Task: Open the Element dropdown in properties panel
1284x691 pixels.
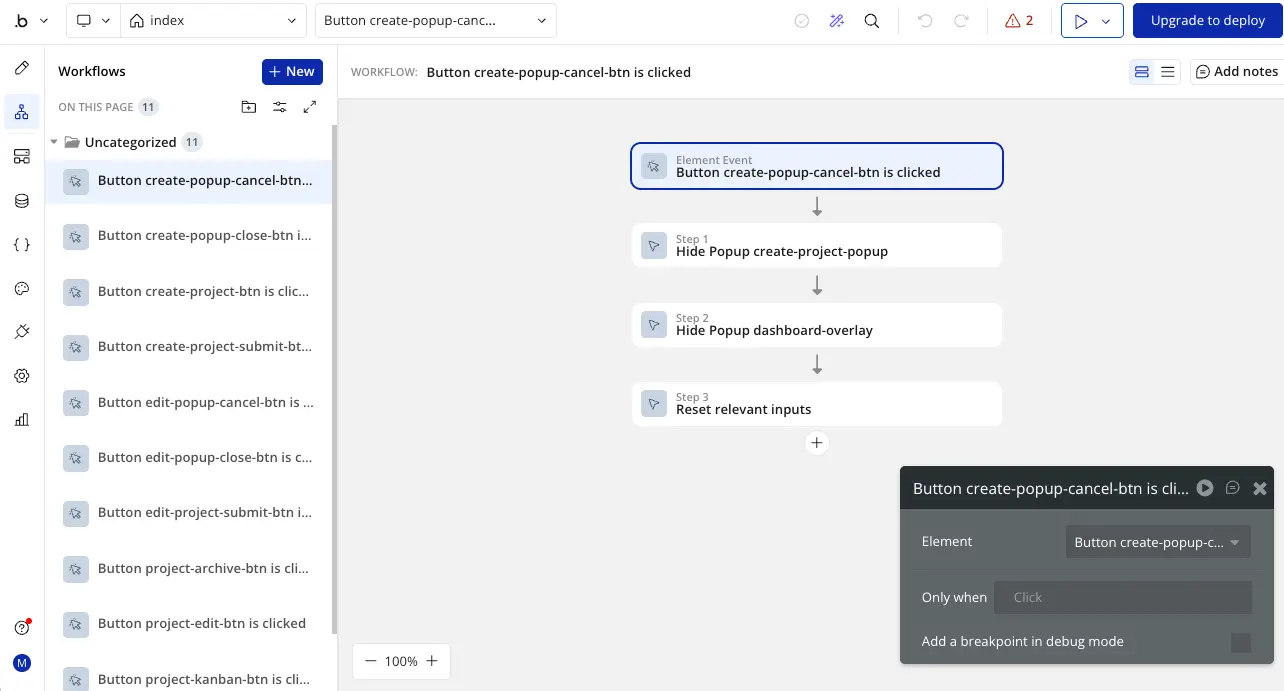Action: (x=1157, y=541)
